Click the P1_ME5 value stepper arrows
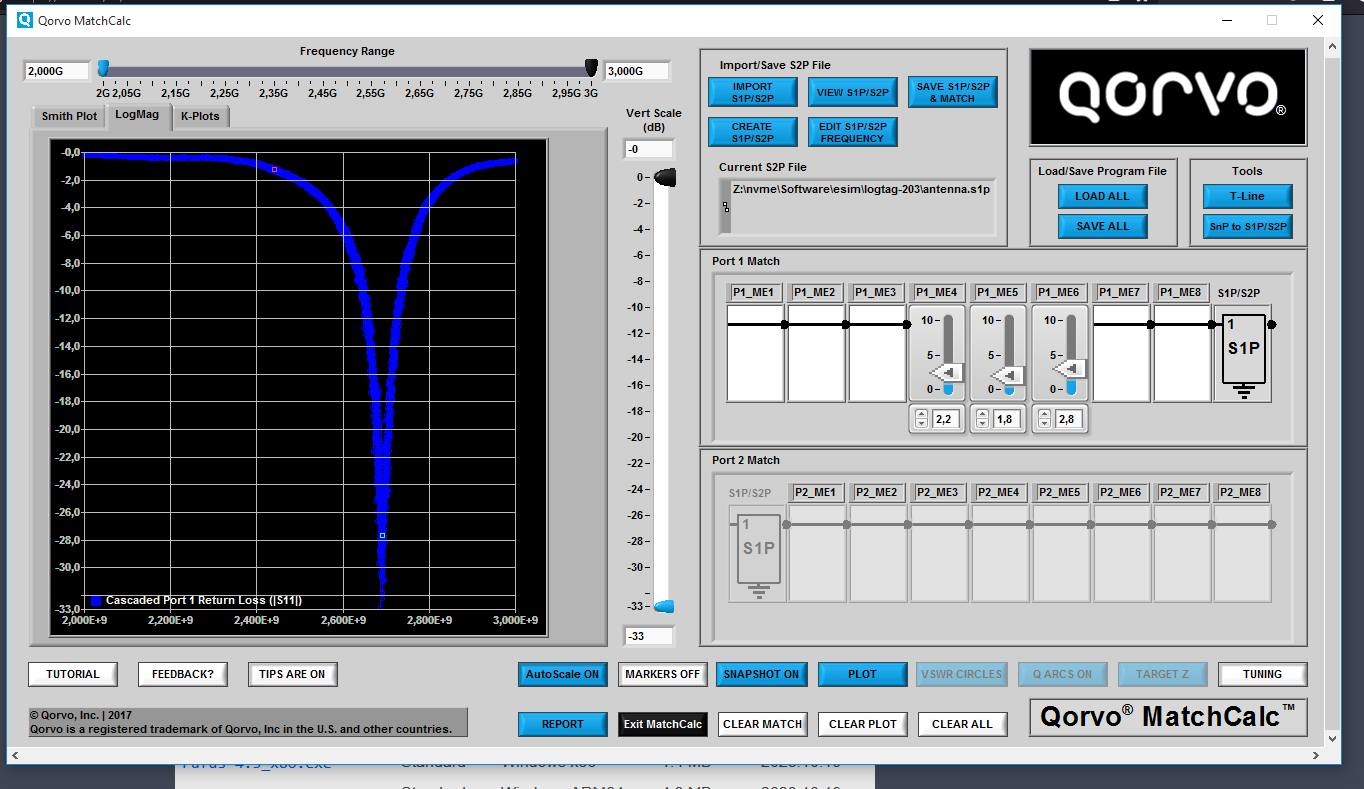Screen dimensions: 1364x789 [982, 419]
